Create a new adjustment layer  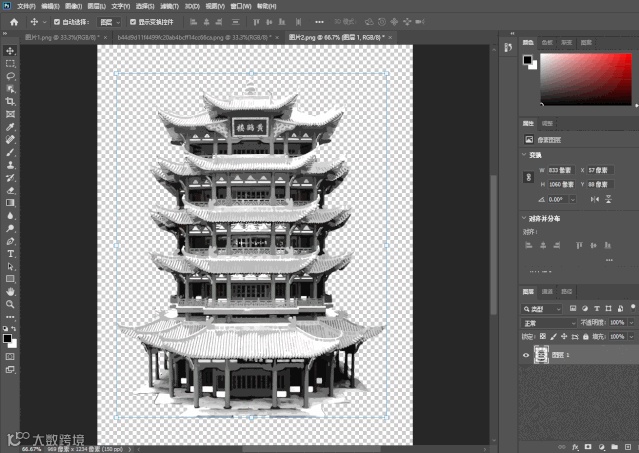[601, 447]
